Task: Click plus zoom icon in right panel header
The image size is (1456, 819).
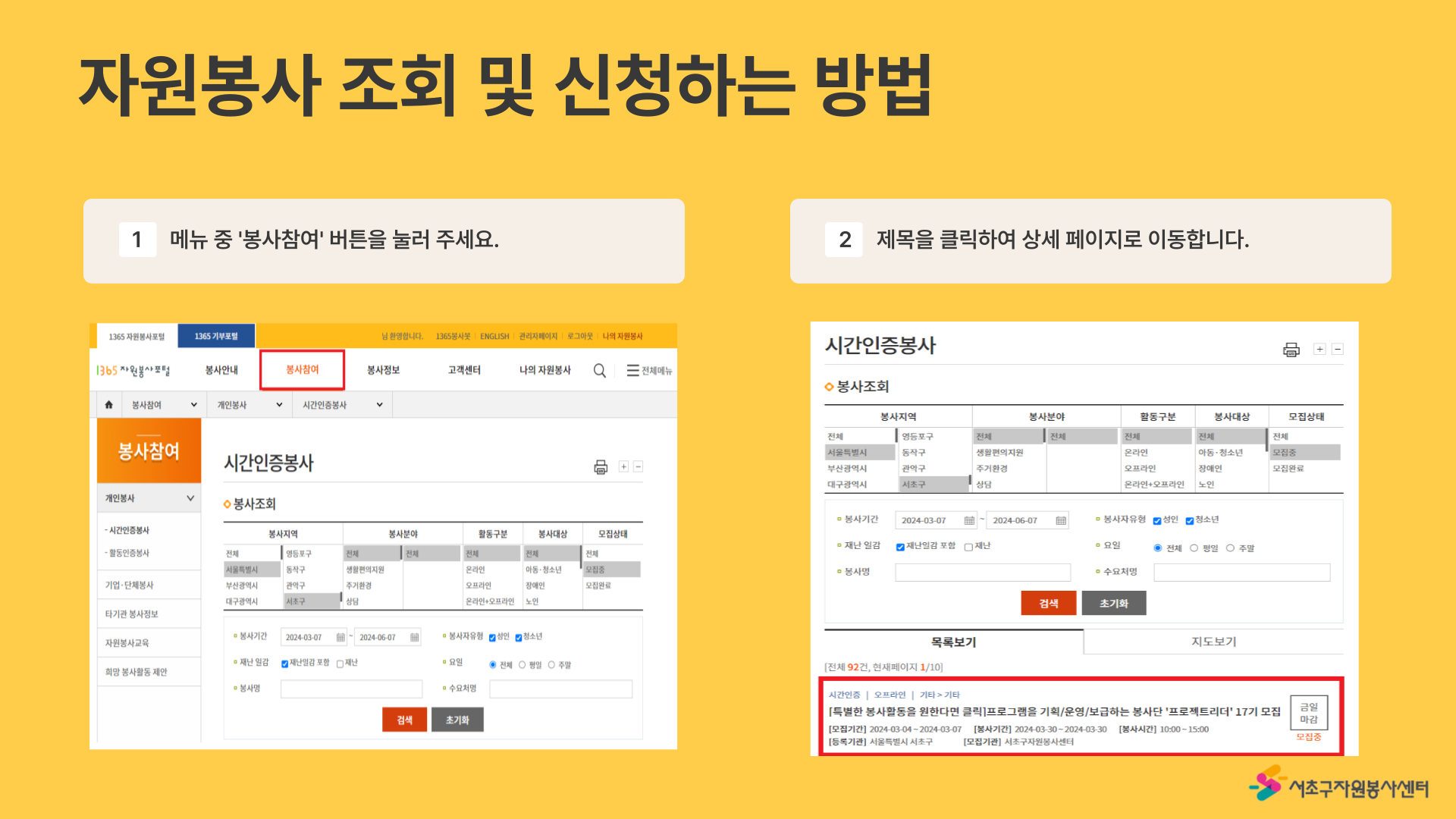Action: tap(1319, 350)
